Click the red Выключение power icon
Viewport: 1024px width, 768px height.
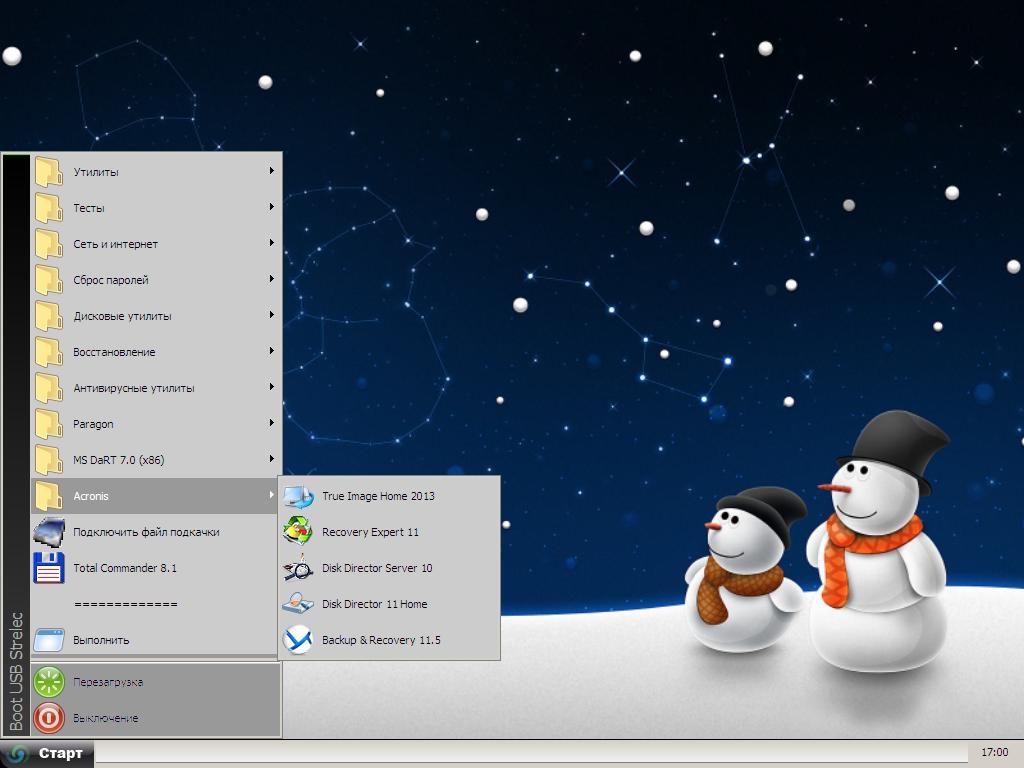click(49, 718)
